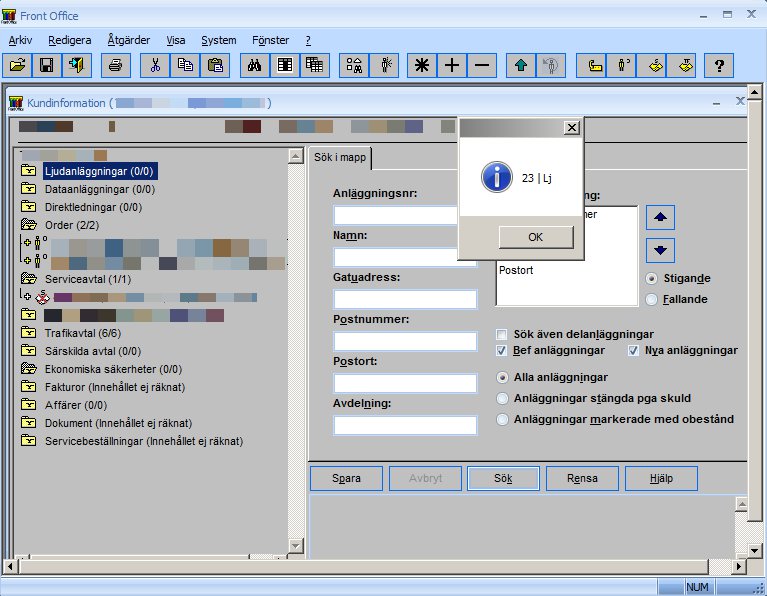Click the binoculars search toolbar icon
Viewport: 767px width, 596px height.
point(255,66)
